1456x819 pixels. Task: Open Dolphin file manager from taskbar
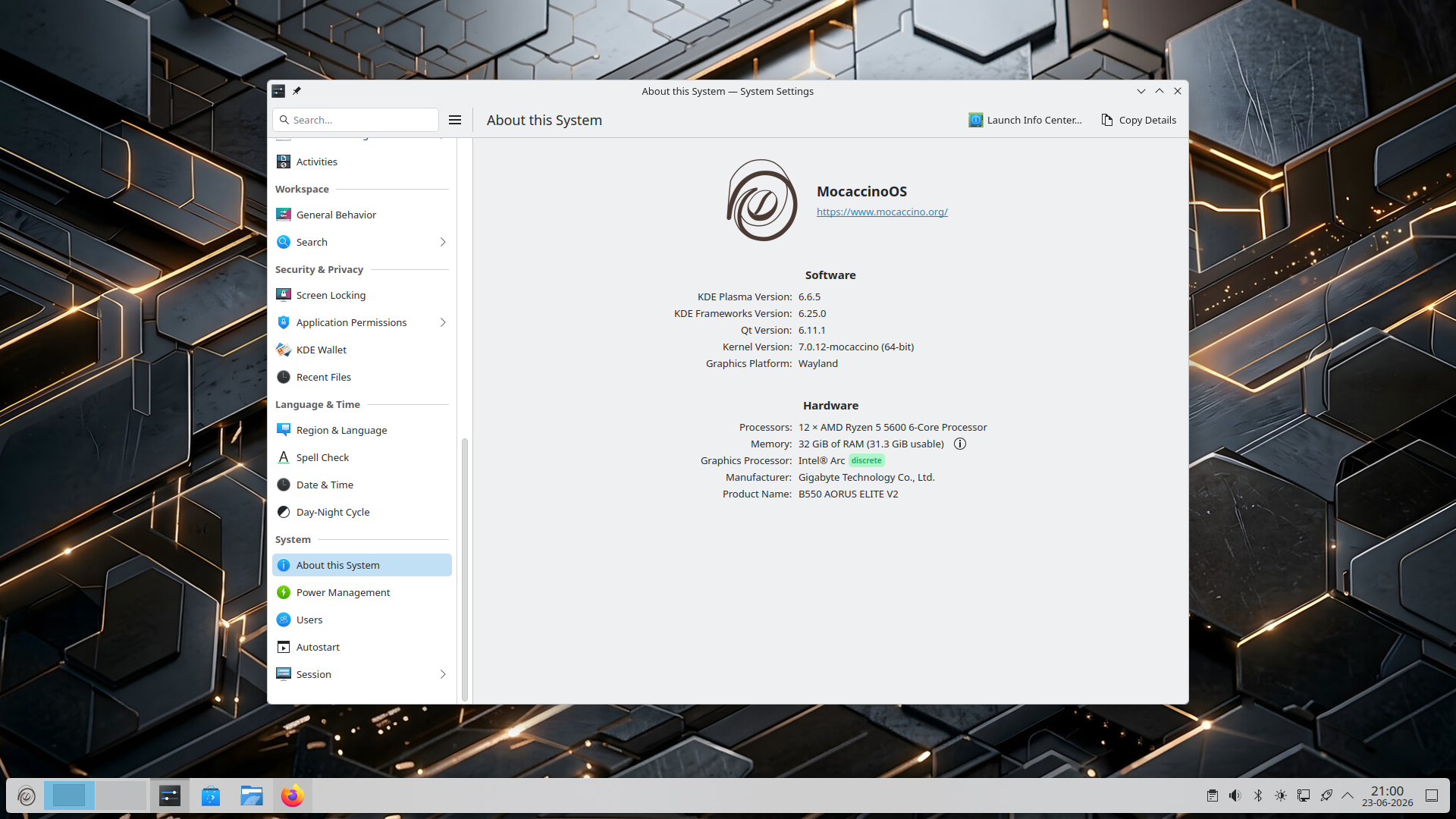[252, 795]
